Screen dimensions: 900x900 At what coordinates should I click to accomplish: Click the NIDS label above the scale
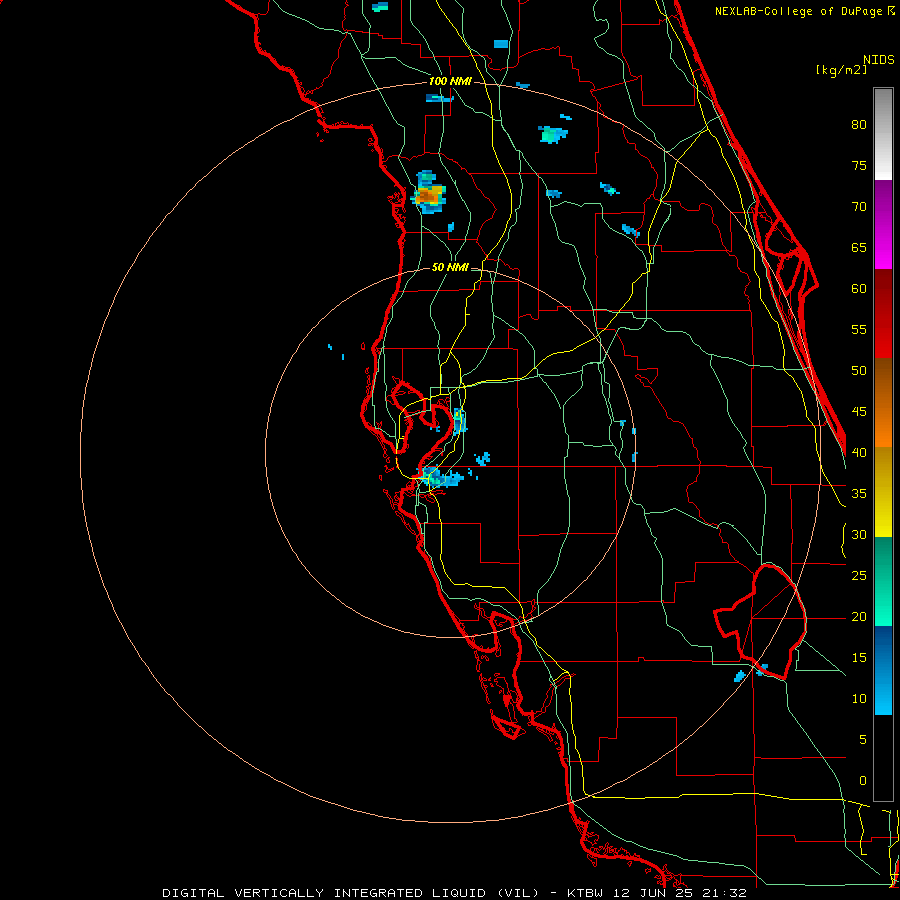tap(878, 60)
